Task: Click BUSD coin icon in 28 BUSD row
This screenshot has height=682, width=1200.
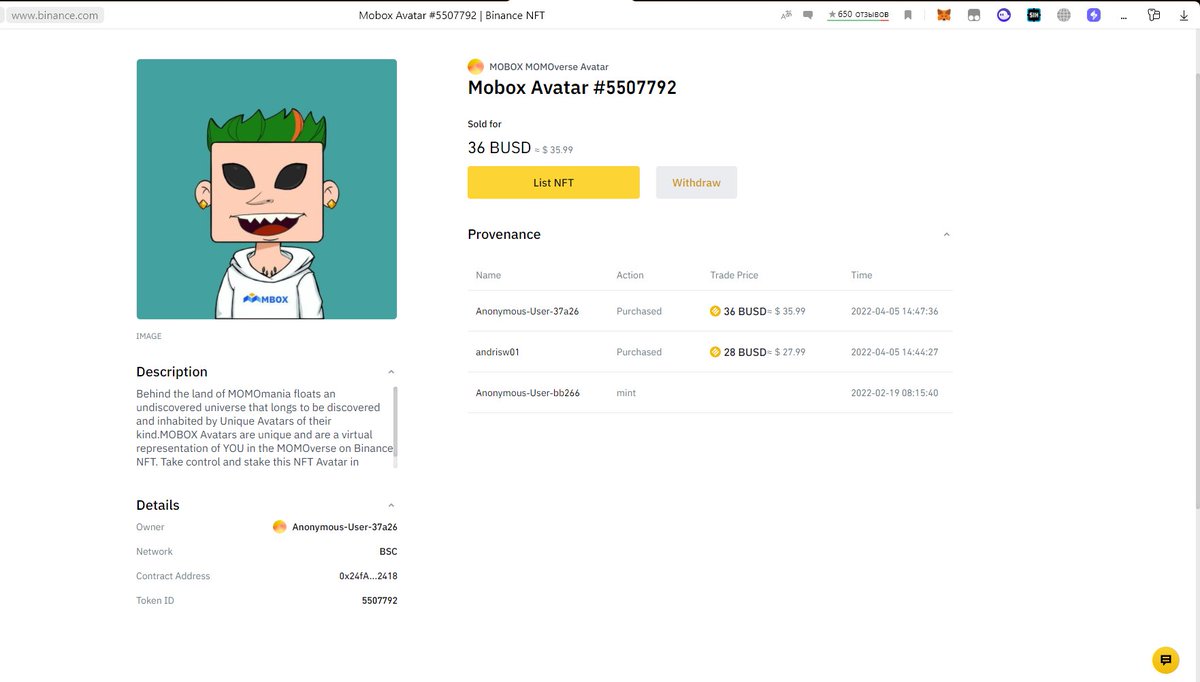Action: (x=715, y=352)
